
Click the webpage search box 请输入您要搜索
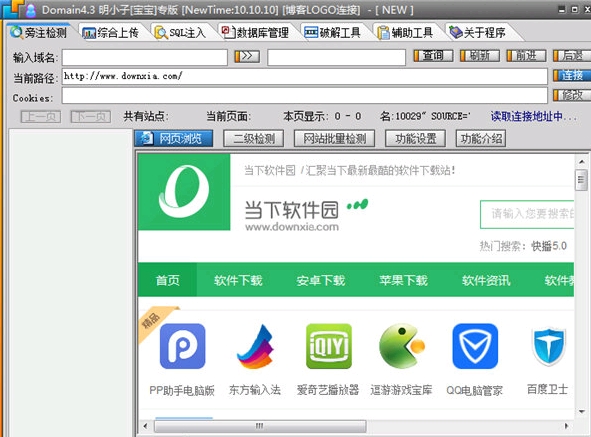tap(527, 214)
